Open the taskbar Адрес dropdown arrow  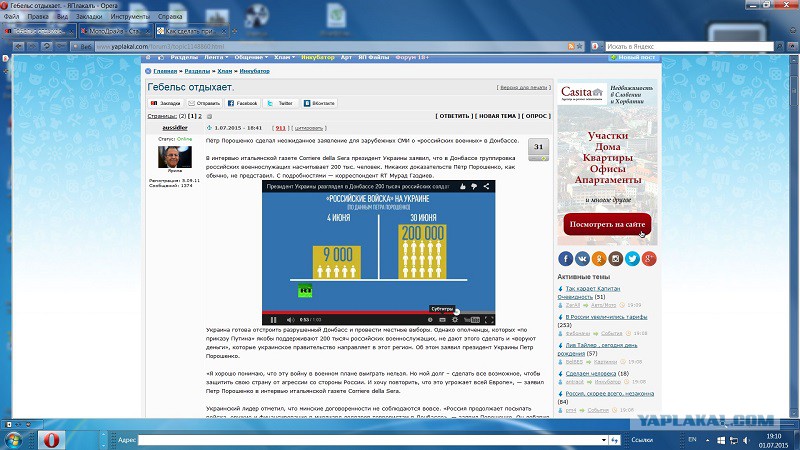pyautogui.click(x=604, y=440)
